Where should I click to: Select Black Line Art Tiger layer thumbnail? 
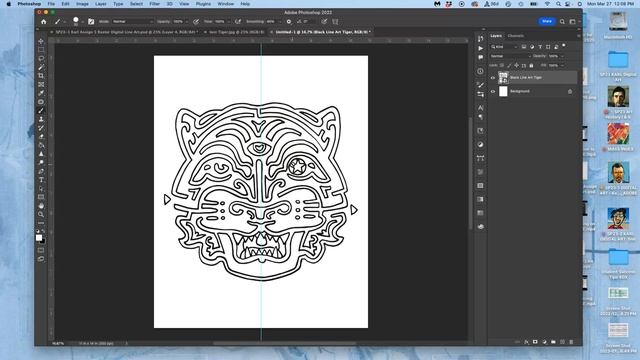(503, 78)
